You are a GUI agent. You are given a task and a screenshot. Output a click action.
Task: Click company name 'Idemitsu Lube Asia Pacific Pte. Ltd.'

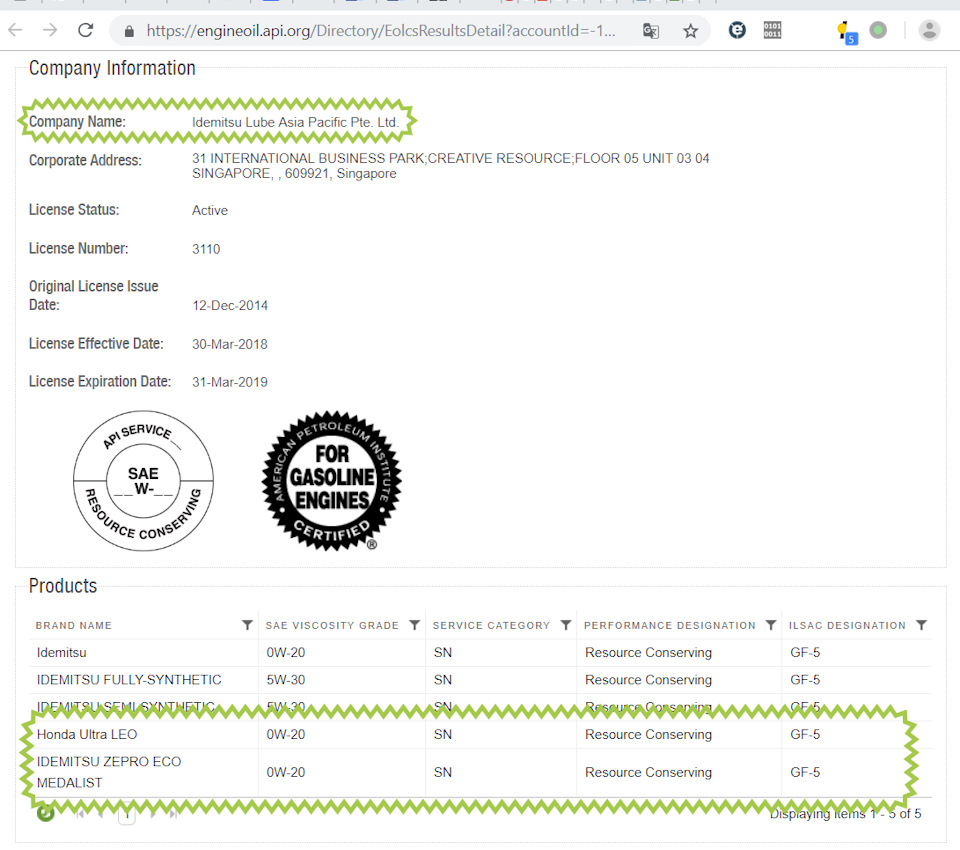pyautogui.click(x=295, y=122)
